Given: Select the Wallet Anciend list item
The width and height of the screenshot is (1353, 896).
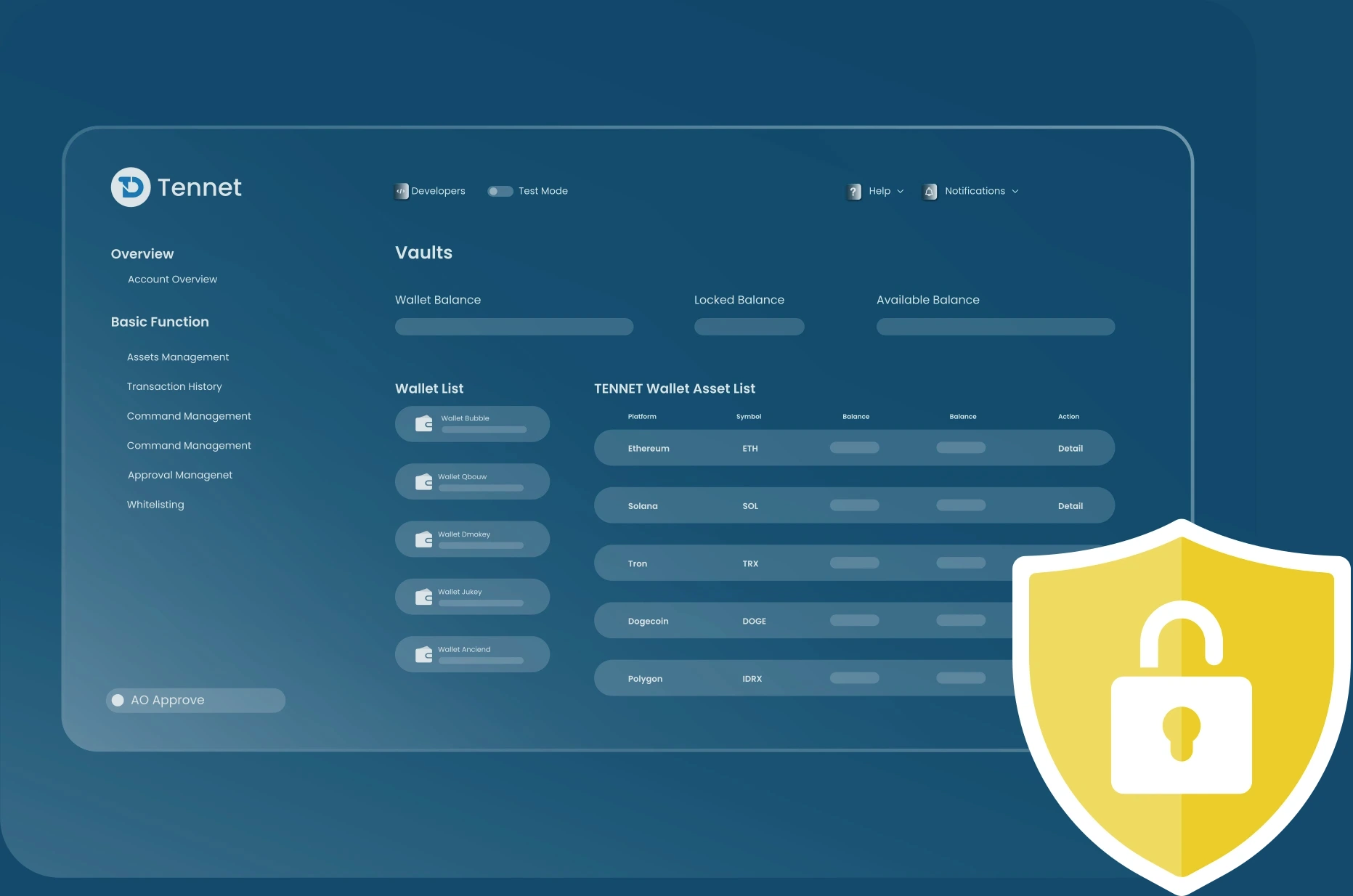Looking at the screenshot, I should [x=472, y=654].
